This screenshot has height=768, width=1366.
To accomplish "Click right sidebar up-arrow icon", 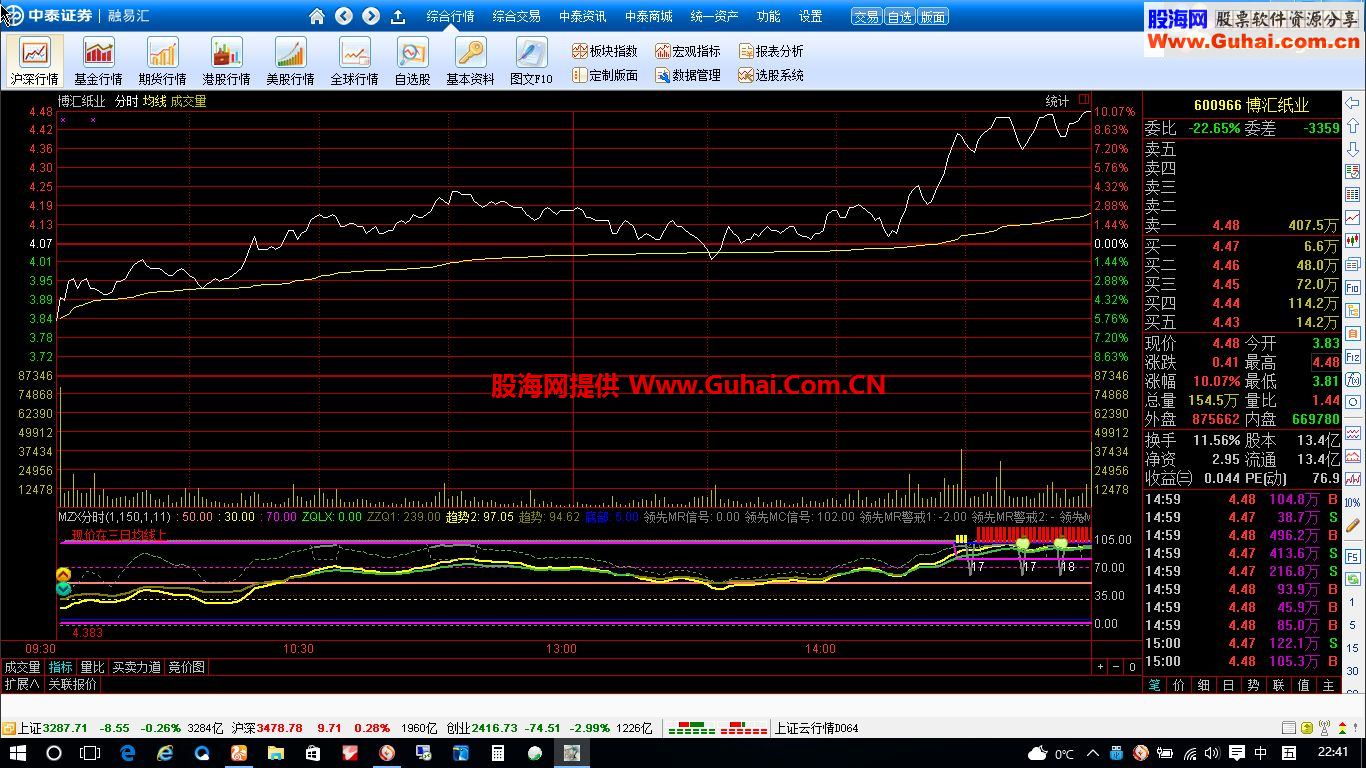I will pos(1353,125).
